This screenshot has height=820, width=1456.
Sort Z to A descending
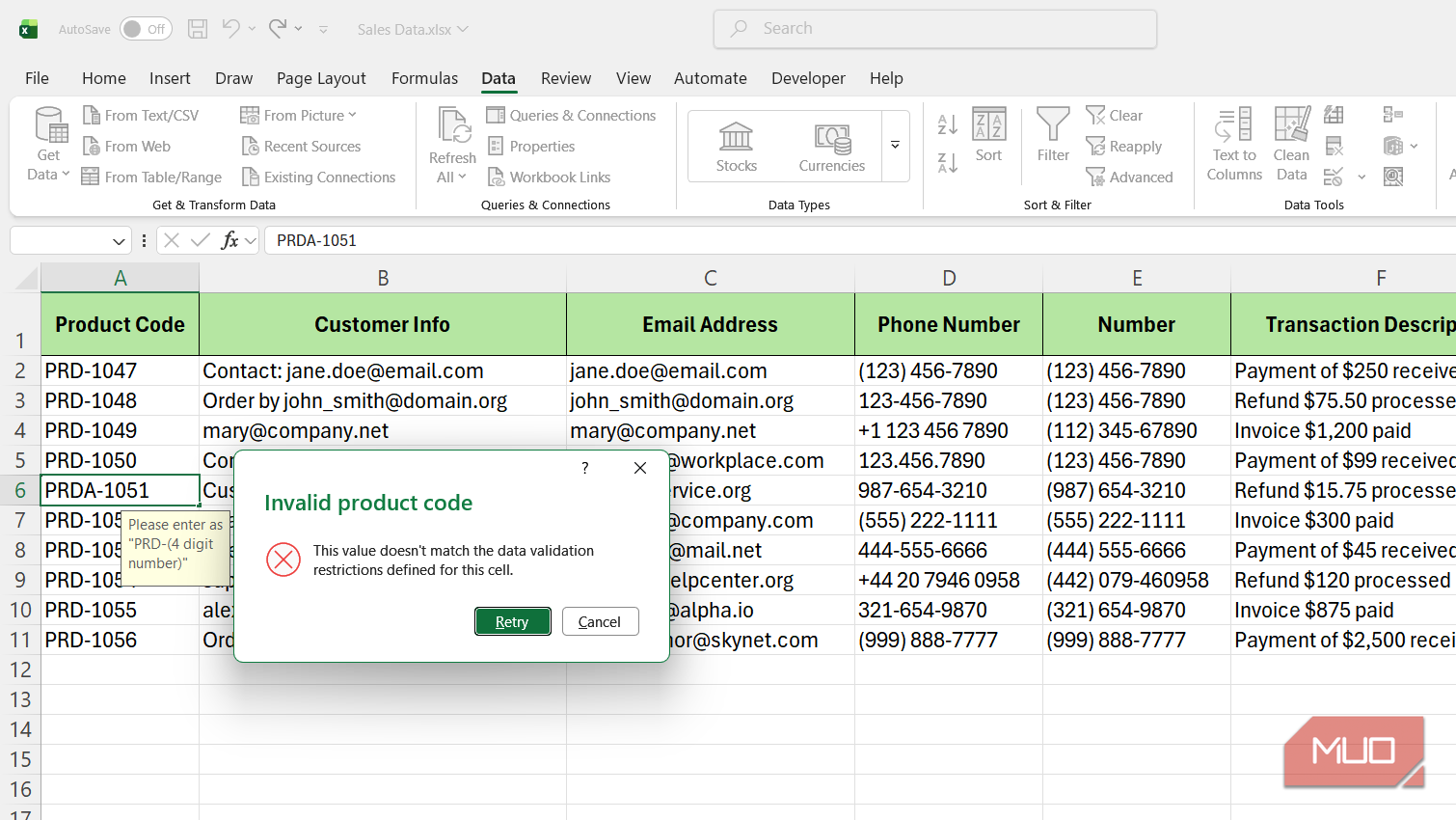[948, 163]
